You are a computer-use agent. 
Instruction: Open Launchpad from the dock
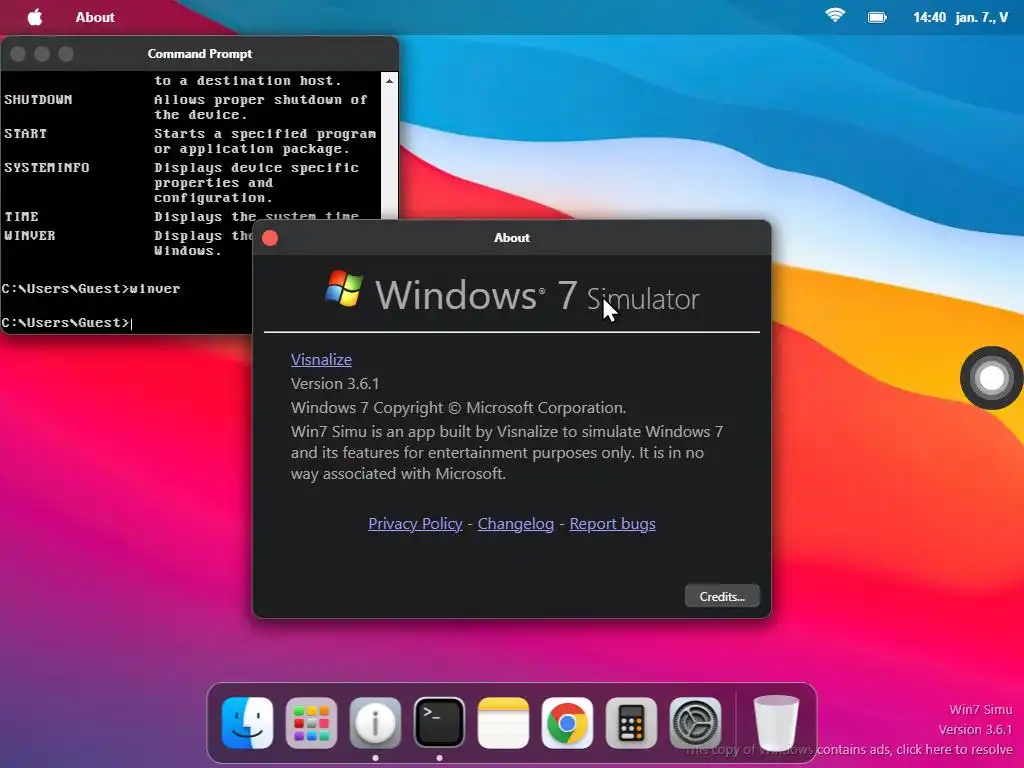pyautogui.click(x=312, y=723)
